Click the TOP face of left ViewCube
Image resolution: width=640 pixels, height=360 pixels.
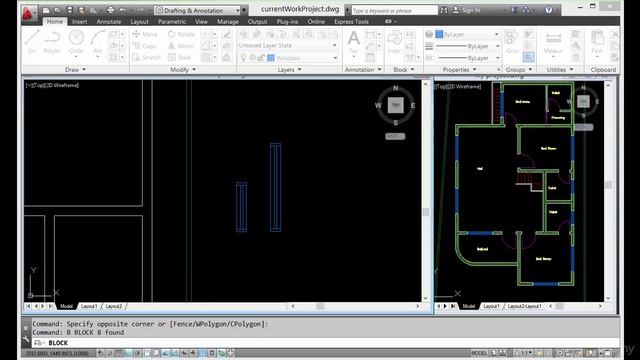pyautogui.click(x=396, y=105)
